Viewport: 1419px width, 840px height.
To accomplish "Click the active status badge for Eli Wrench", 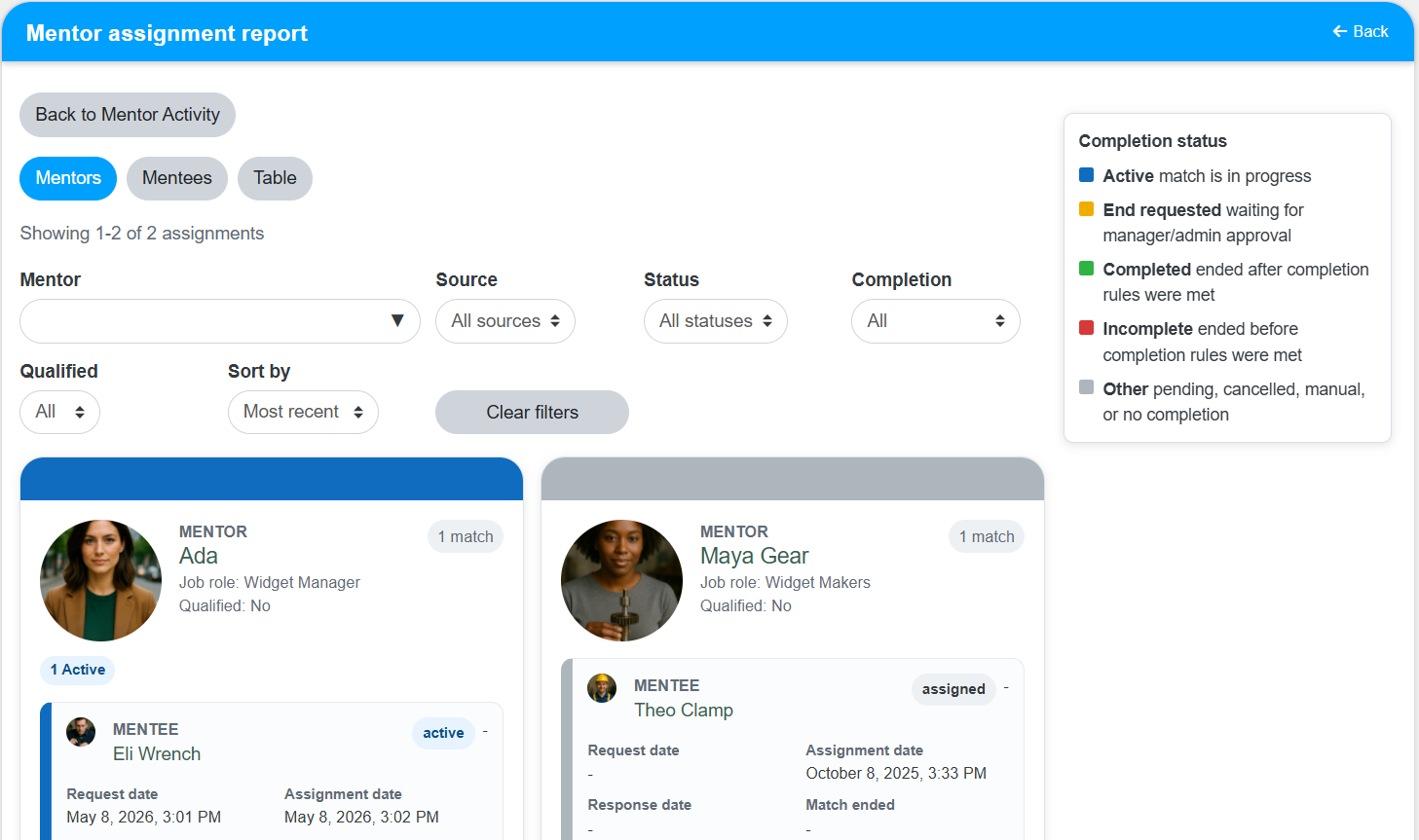I will 443,733.
